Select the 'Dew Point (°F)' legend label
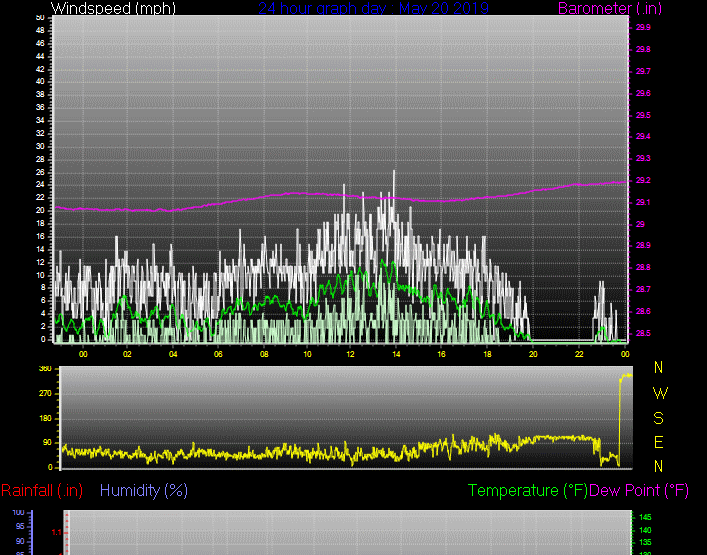707x555 pixels. tap(639, 490)
